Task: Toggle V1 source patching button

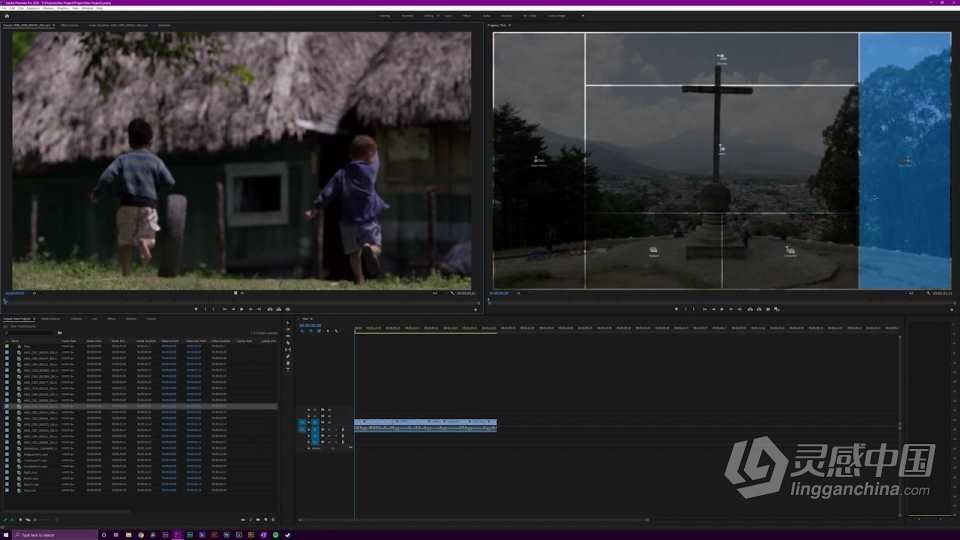Action: pos(302,422)
